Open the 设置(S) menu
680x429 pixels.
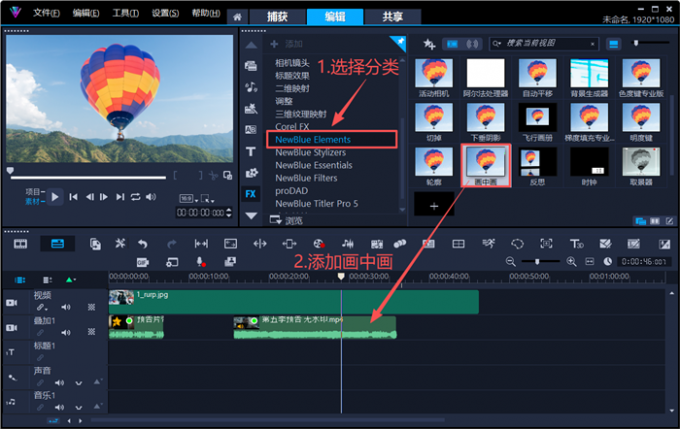[x=165, y=13]
